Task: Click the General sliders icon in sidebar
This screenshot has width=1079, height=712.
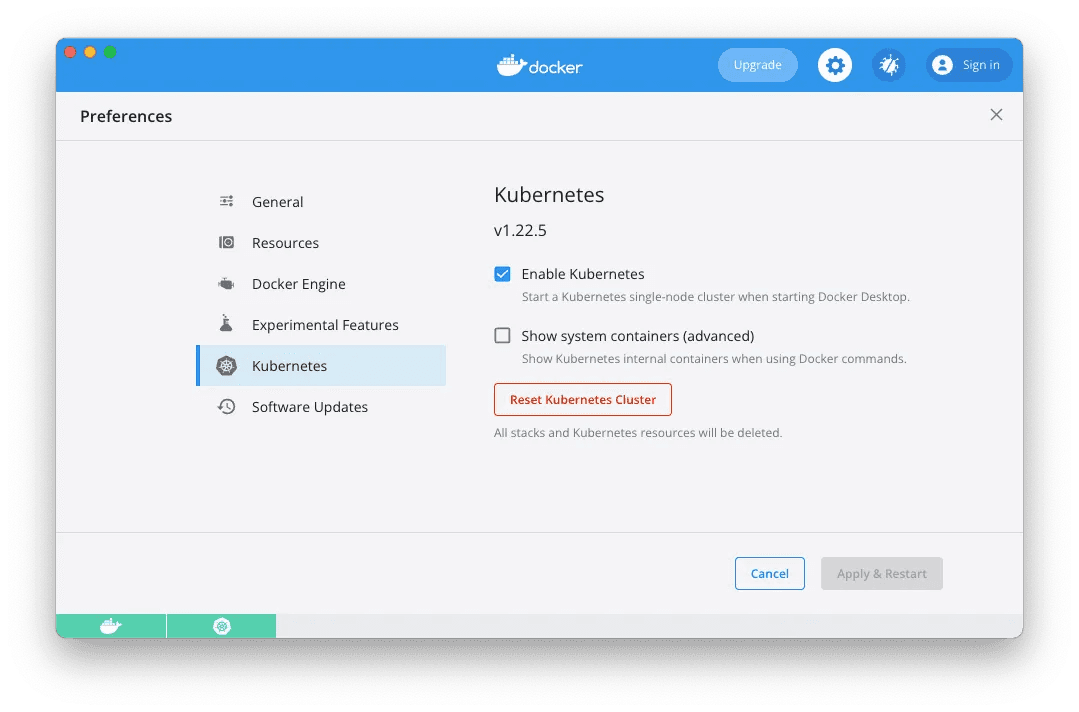Action: pyautogui.click(x=226, y=201)
